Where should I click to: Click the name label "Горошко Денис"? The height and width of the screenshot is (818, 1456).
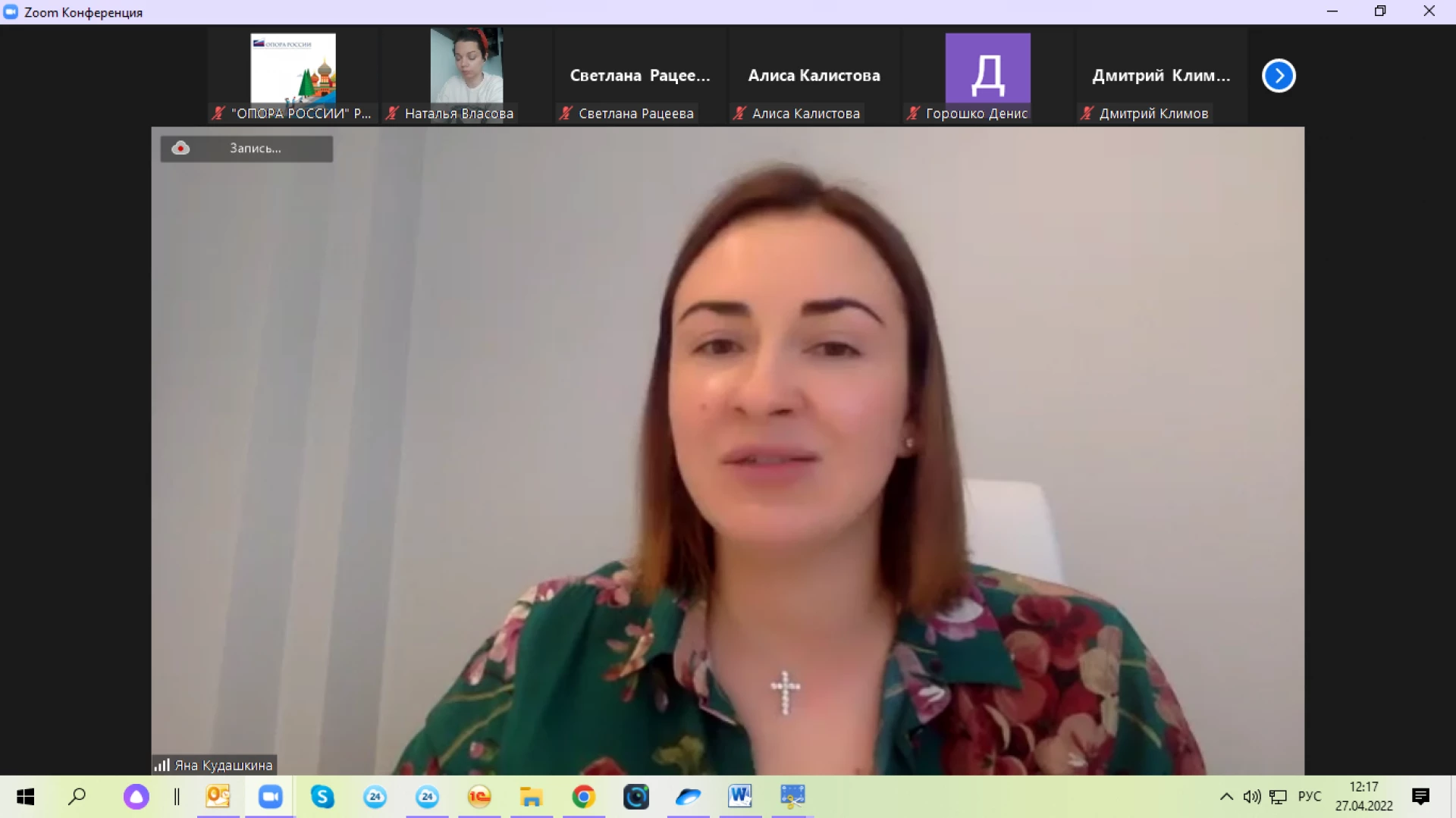[x=977, y=113]
